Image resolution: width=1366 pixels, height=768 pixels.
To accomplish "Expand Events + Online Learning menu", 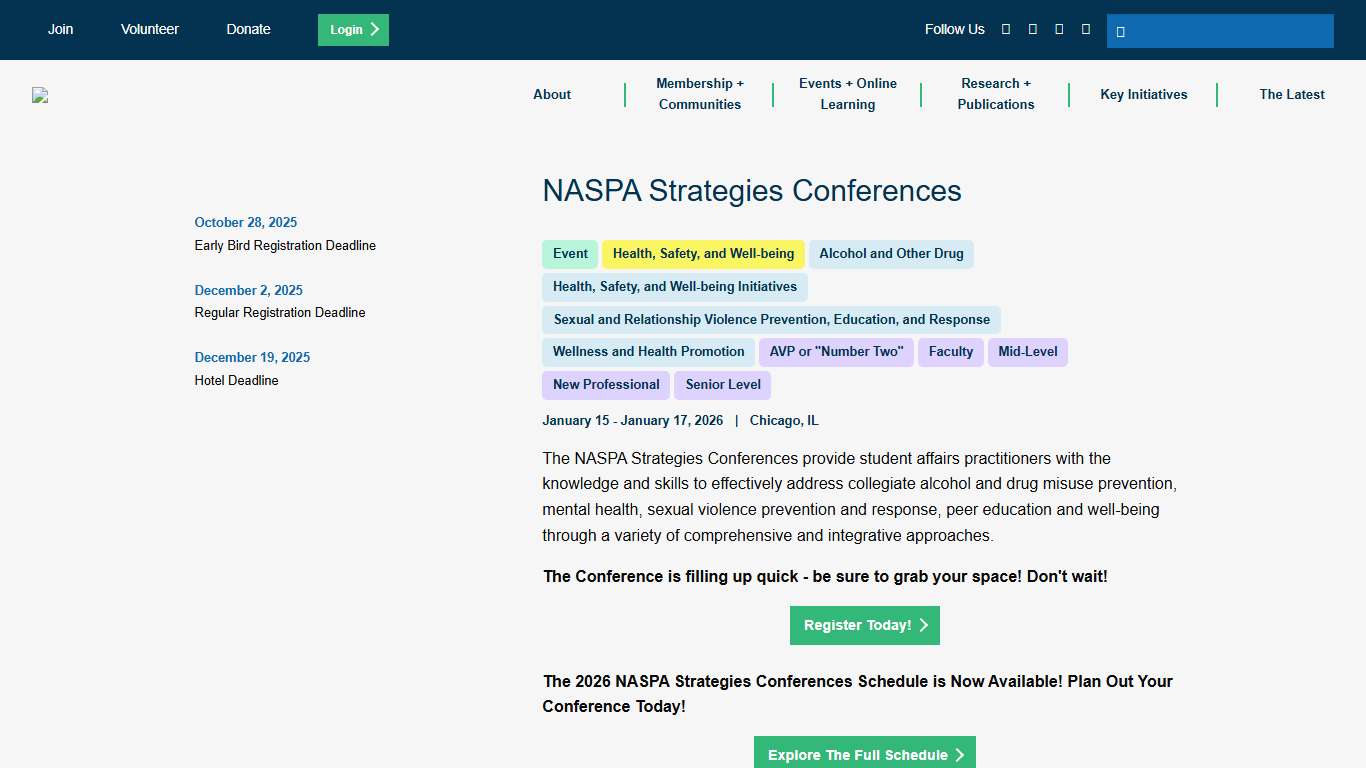I will tap(848, 94).
